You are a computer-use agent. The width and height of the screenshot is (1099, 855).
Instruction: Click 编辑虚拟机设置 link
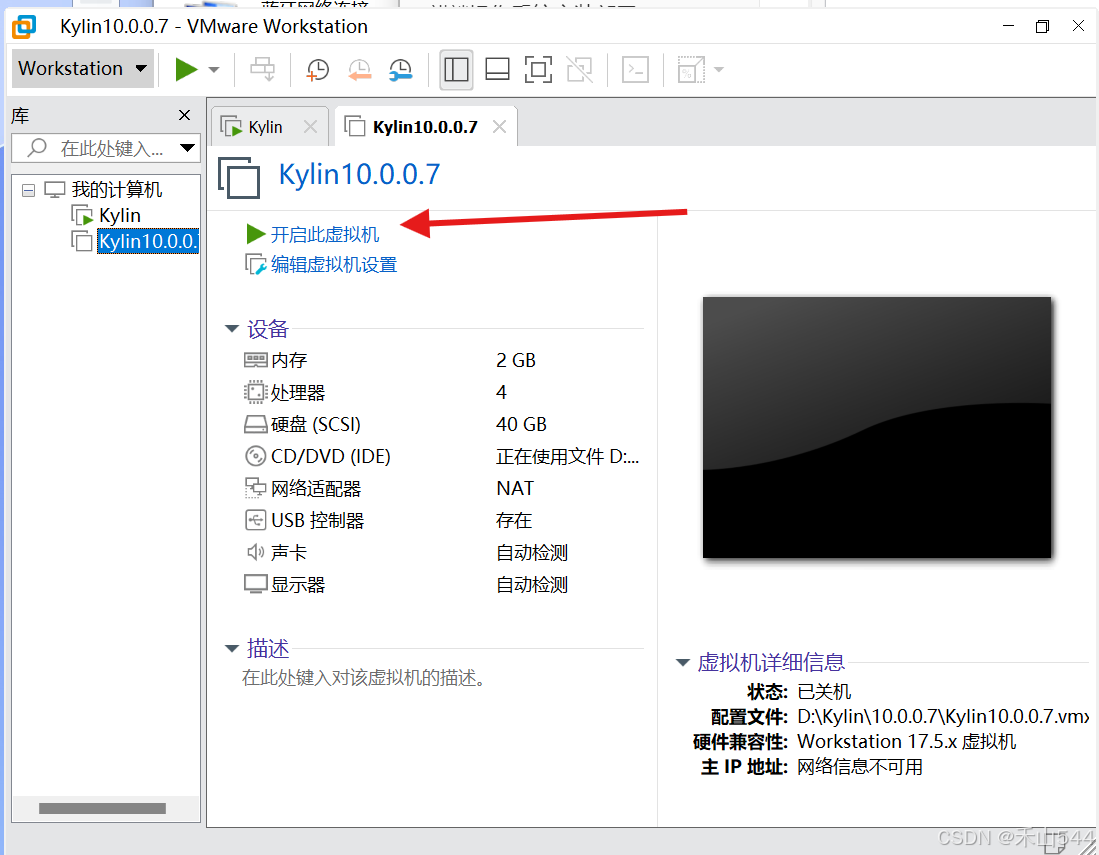tap(334, 265)
